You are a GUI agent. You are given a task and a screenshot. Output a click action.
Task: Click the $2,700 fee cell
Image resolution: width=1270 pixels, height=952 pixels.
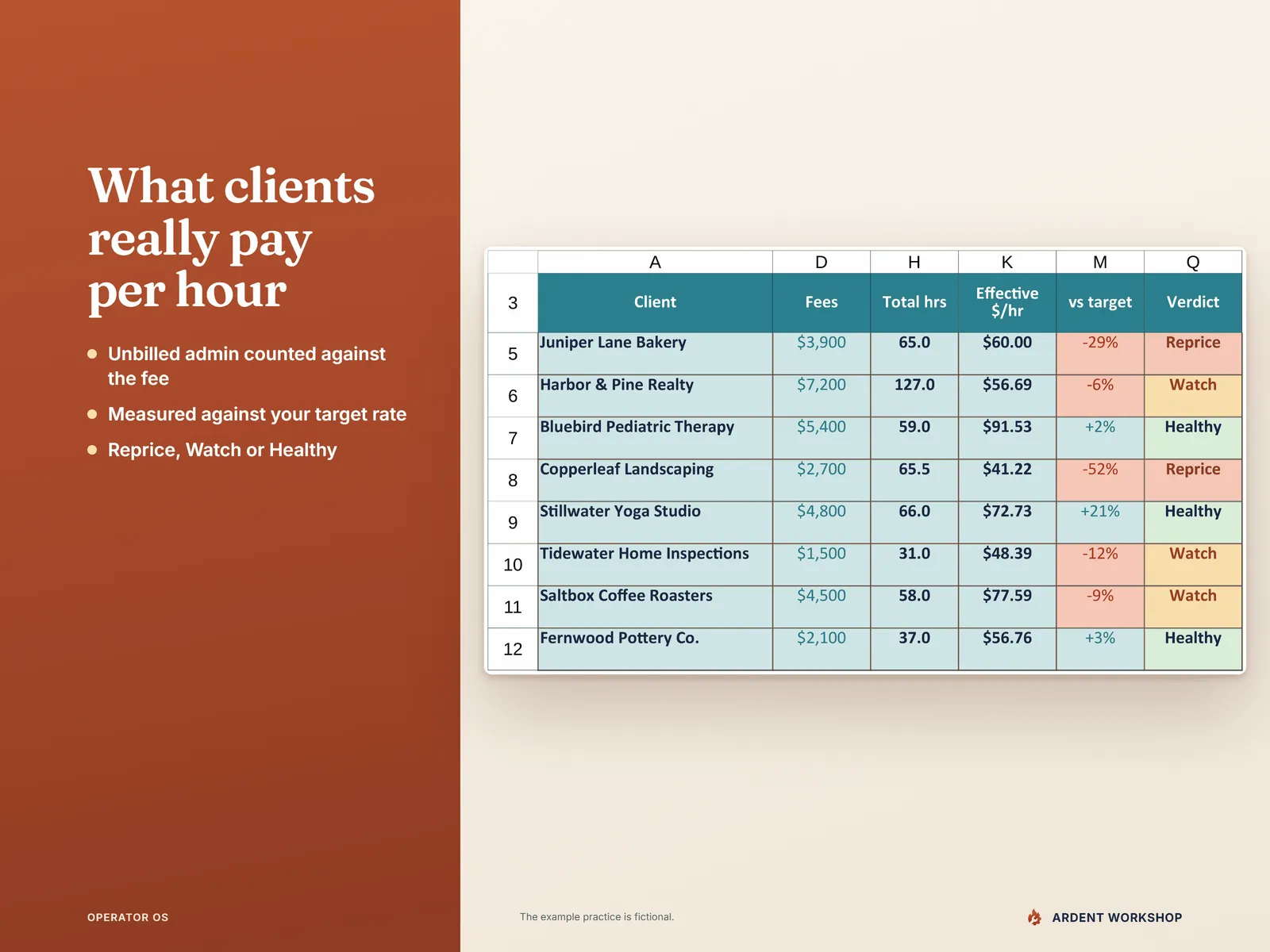coord(822,480)
